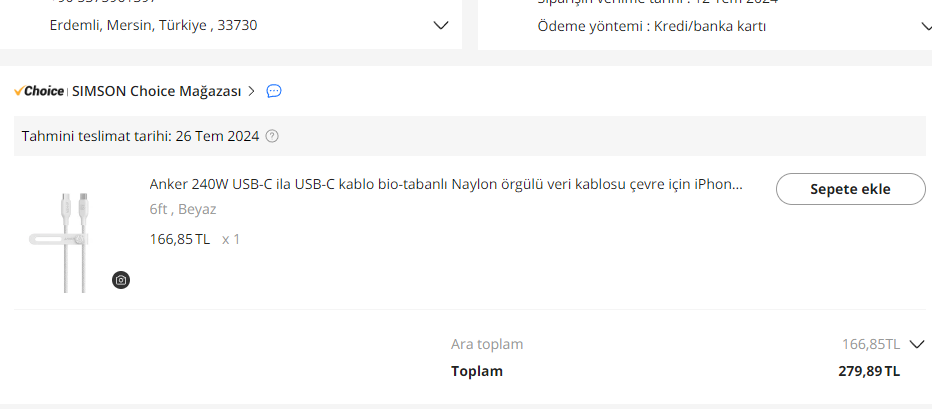Viewport: 932px width, 409px height.
Task: Click the 166,85 TL item price
Action: [x=180, y=239]
